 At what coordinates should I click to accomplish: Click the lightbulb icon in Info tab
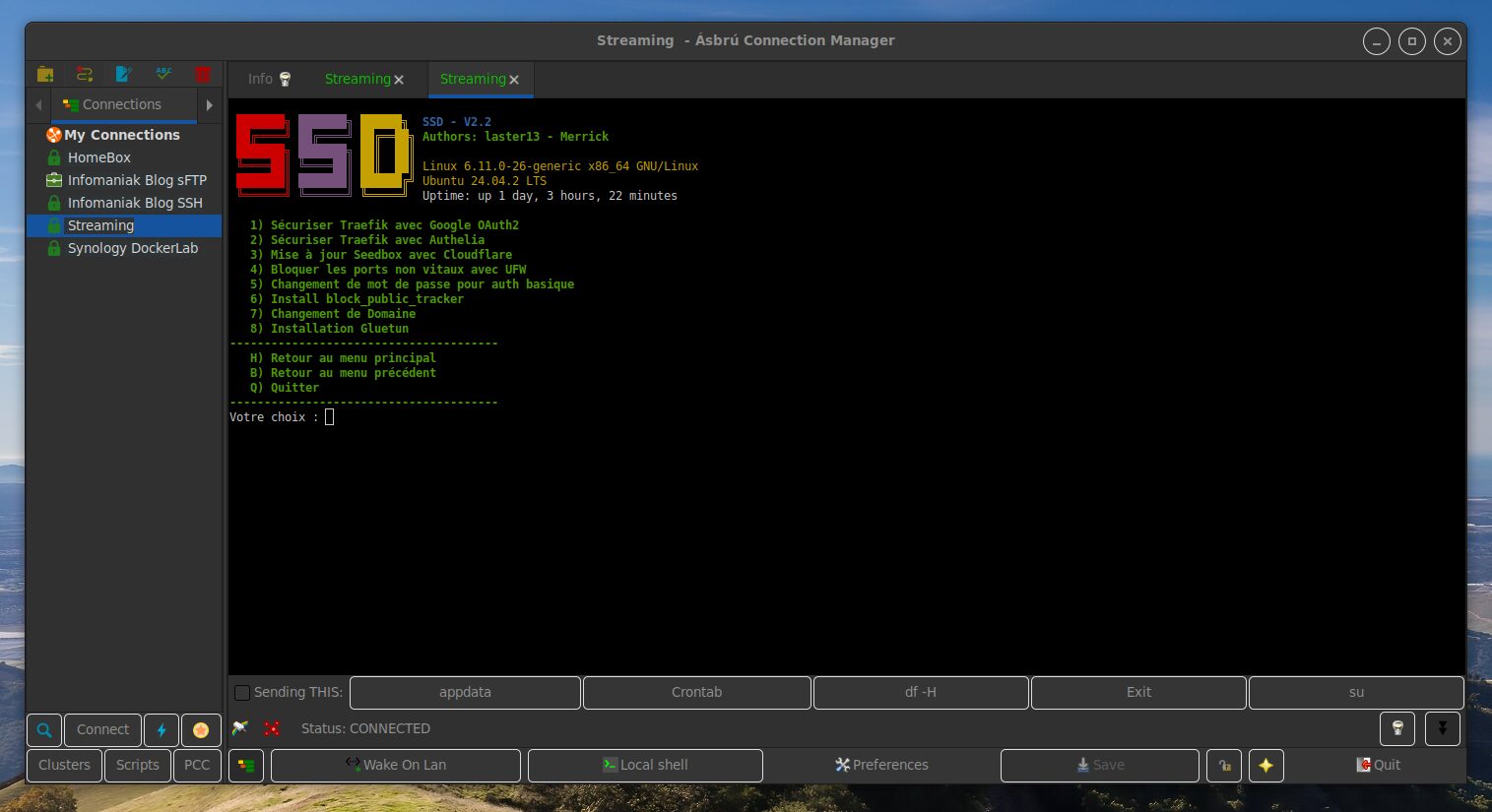[286, 79]
